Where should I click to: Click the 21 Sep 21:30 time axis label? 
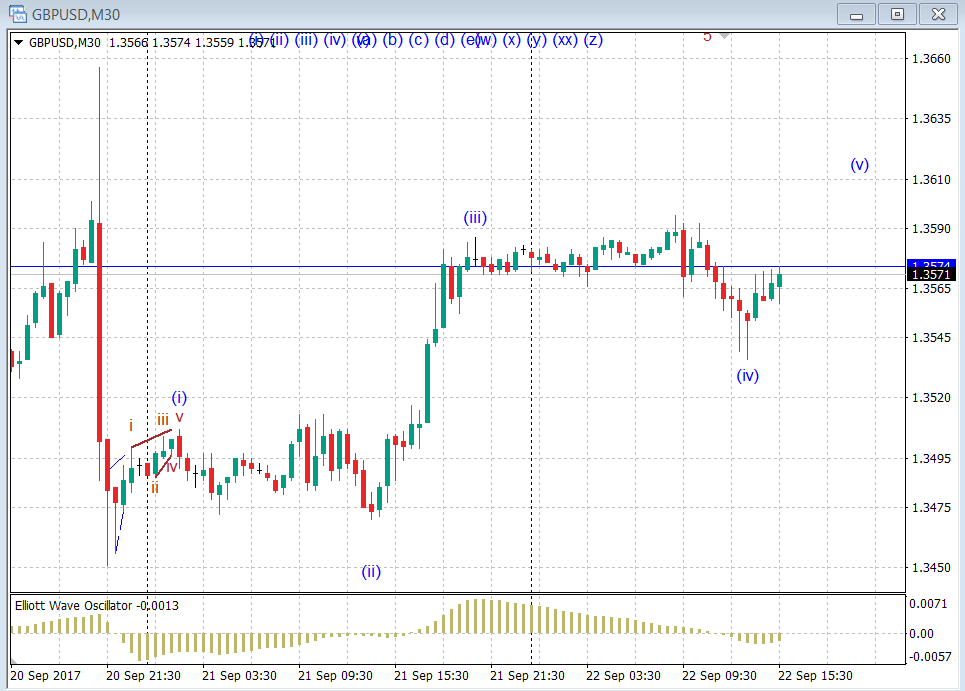pos(527,676)
